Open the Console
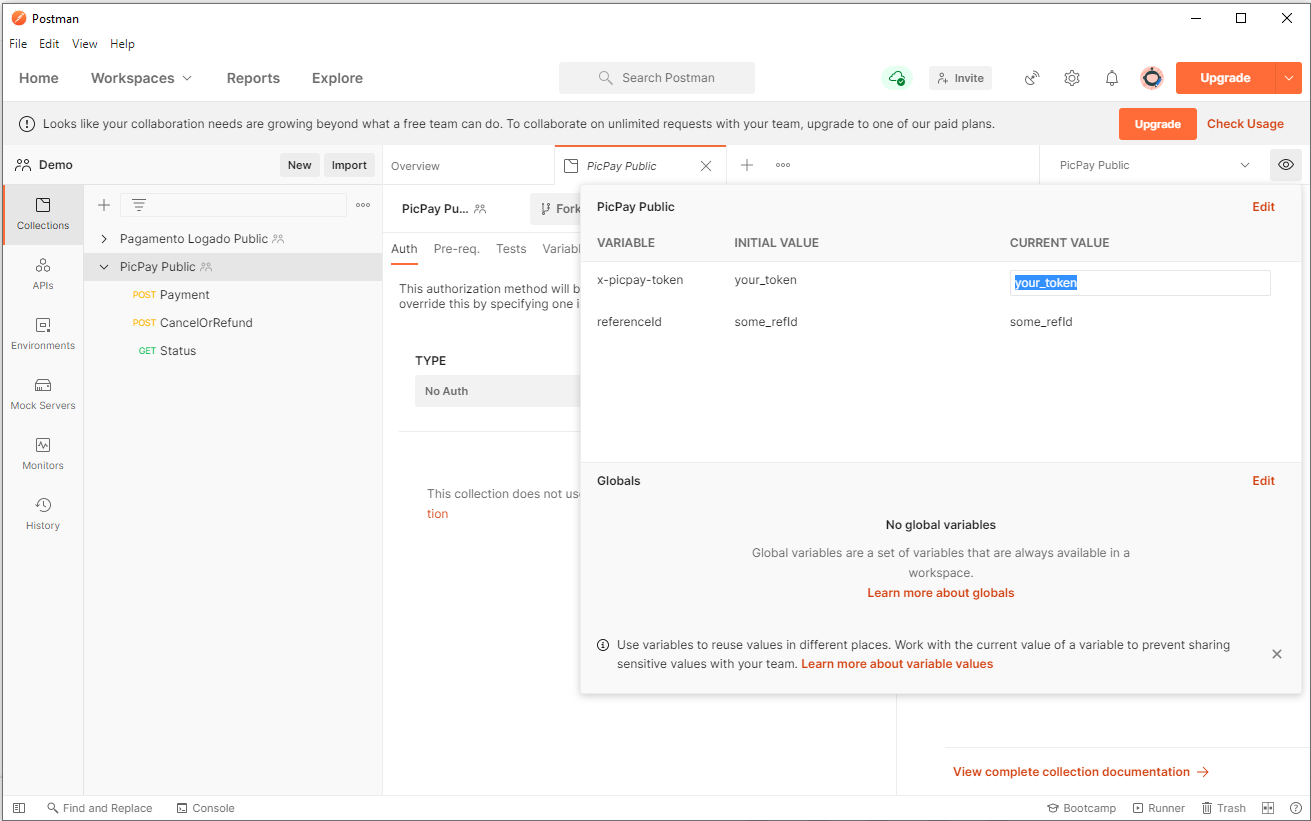The height and width of the screenshot is (821, 1311). pos(205,808)
